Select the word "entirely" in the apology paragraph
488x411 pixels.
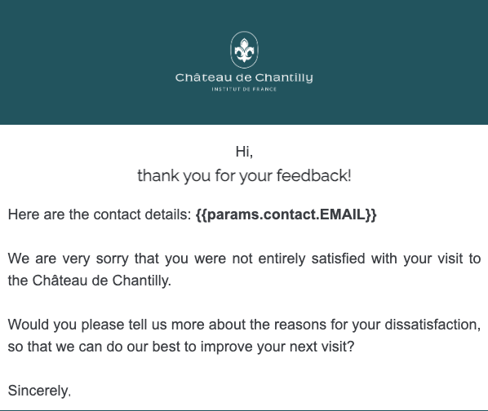[282, 259]
